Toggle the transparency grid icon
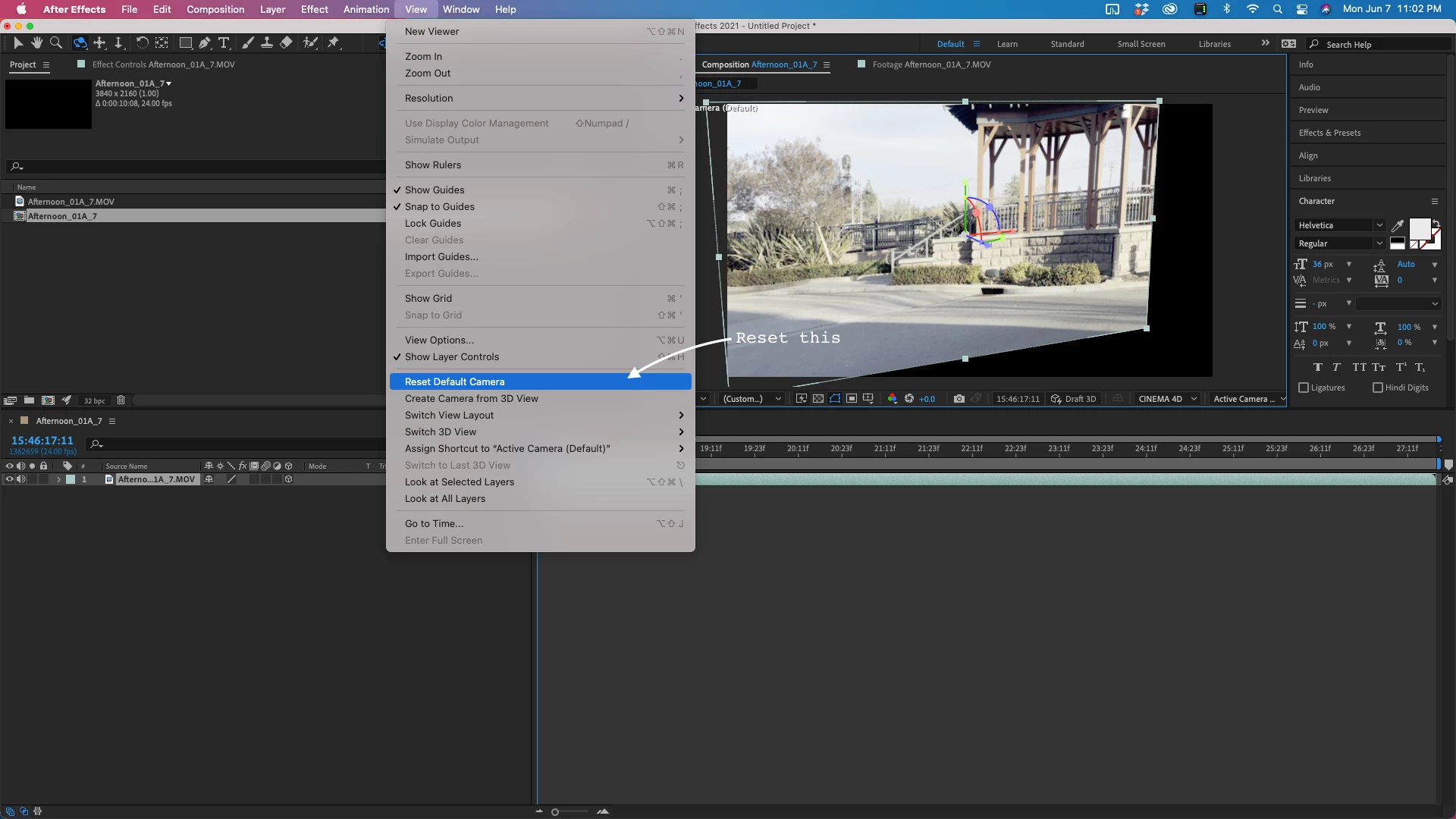Image resolution: width=1456 pixels, height=819 pixels. point(818,399)
